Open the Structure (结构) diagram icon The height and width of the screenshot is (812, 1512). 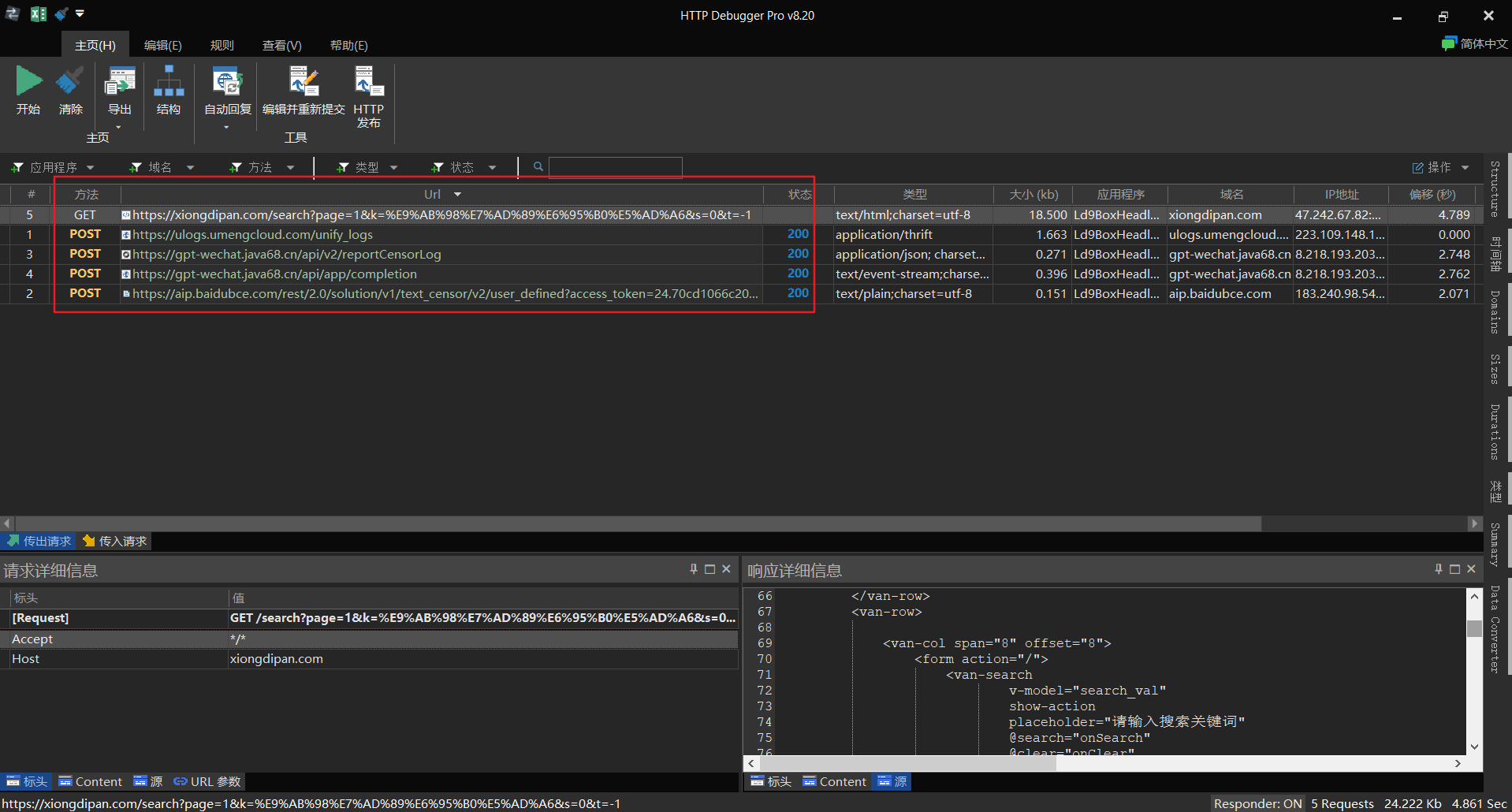click(x=168, y=80)
